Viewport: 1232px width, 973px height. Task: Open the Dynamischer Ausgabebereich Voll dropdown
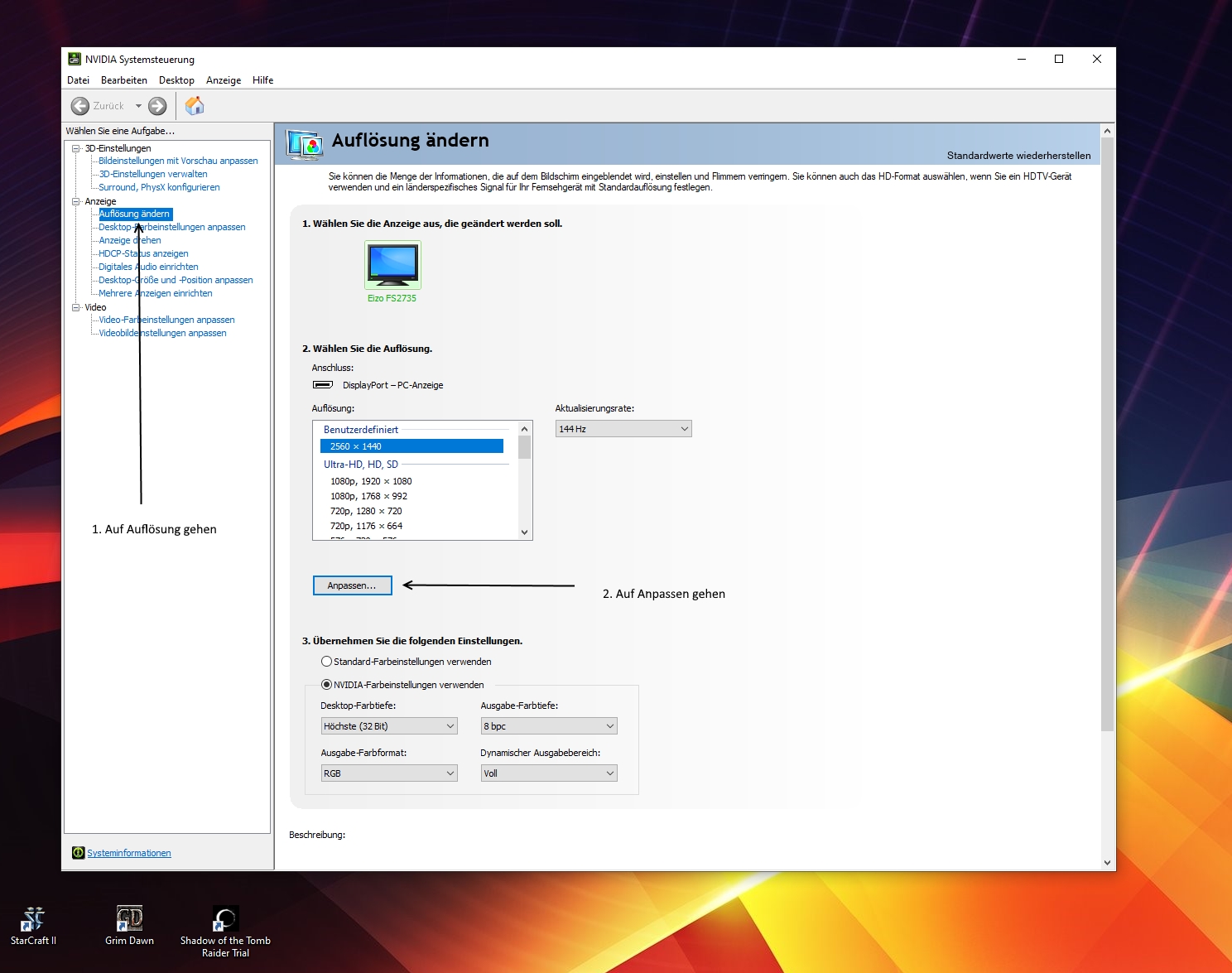pos(549,773)
